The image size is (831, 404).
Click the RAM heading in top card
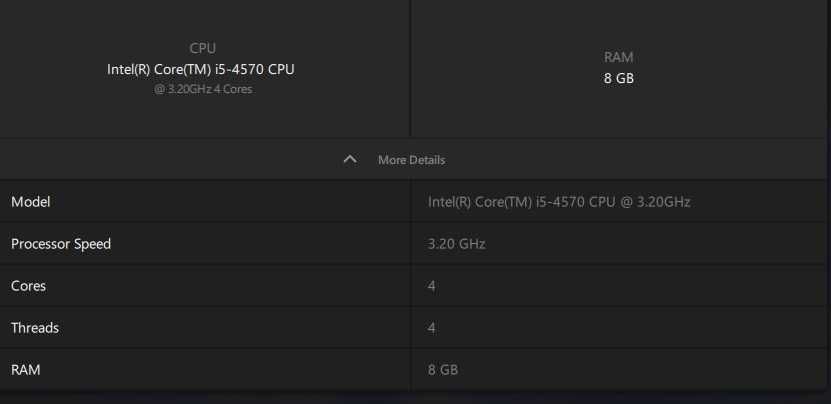(618, 57)
